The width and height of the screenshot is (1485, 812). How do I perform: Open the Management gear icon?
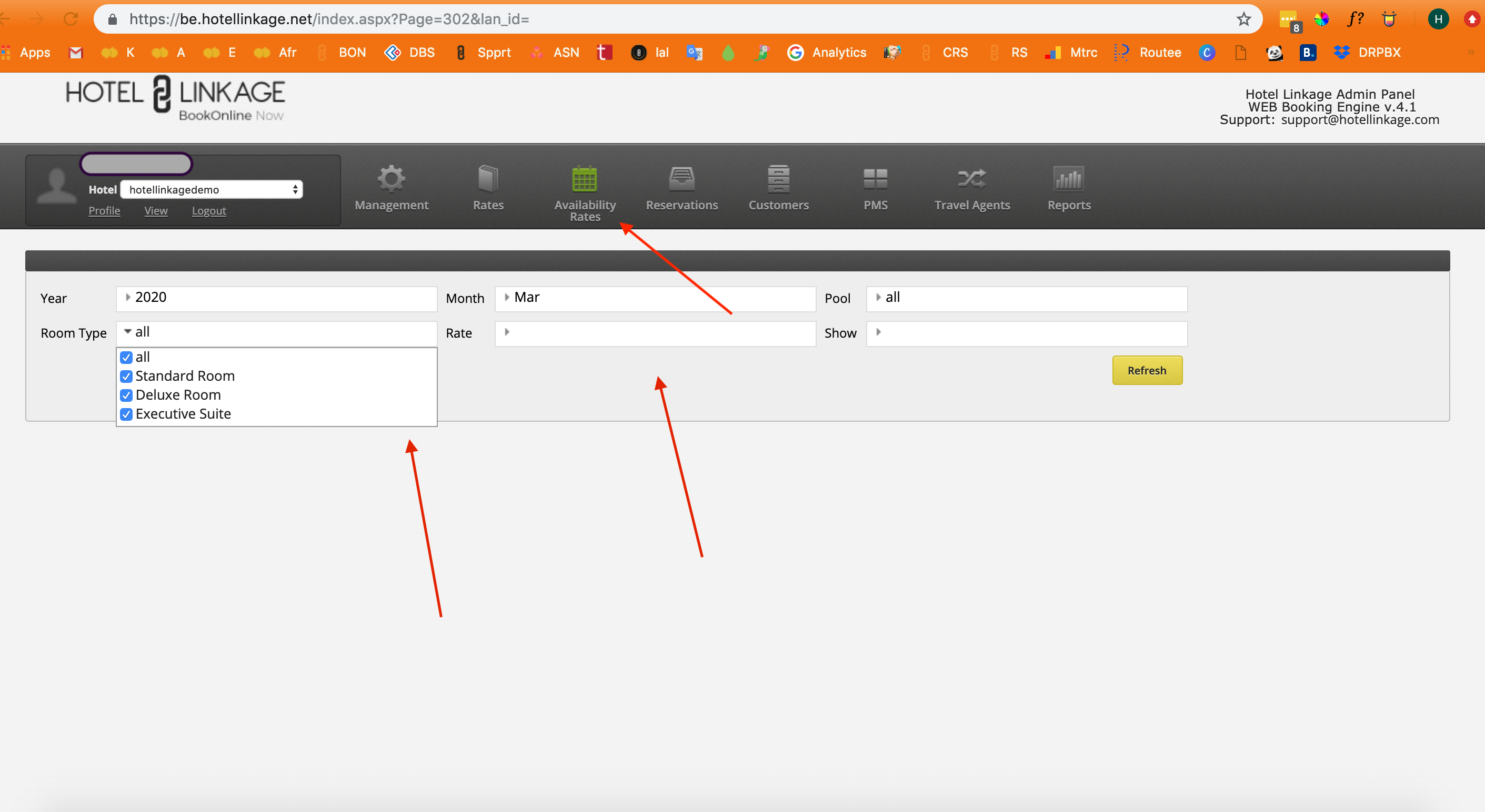click(392, 179)
